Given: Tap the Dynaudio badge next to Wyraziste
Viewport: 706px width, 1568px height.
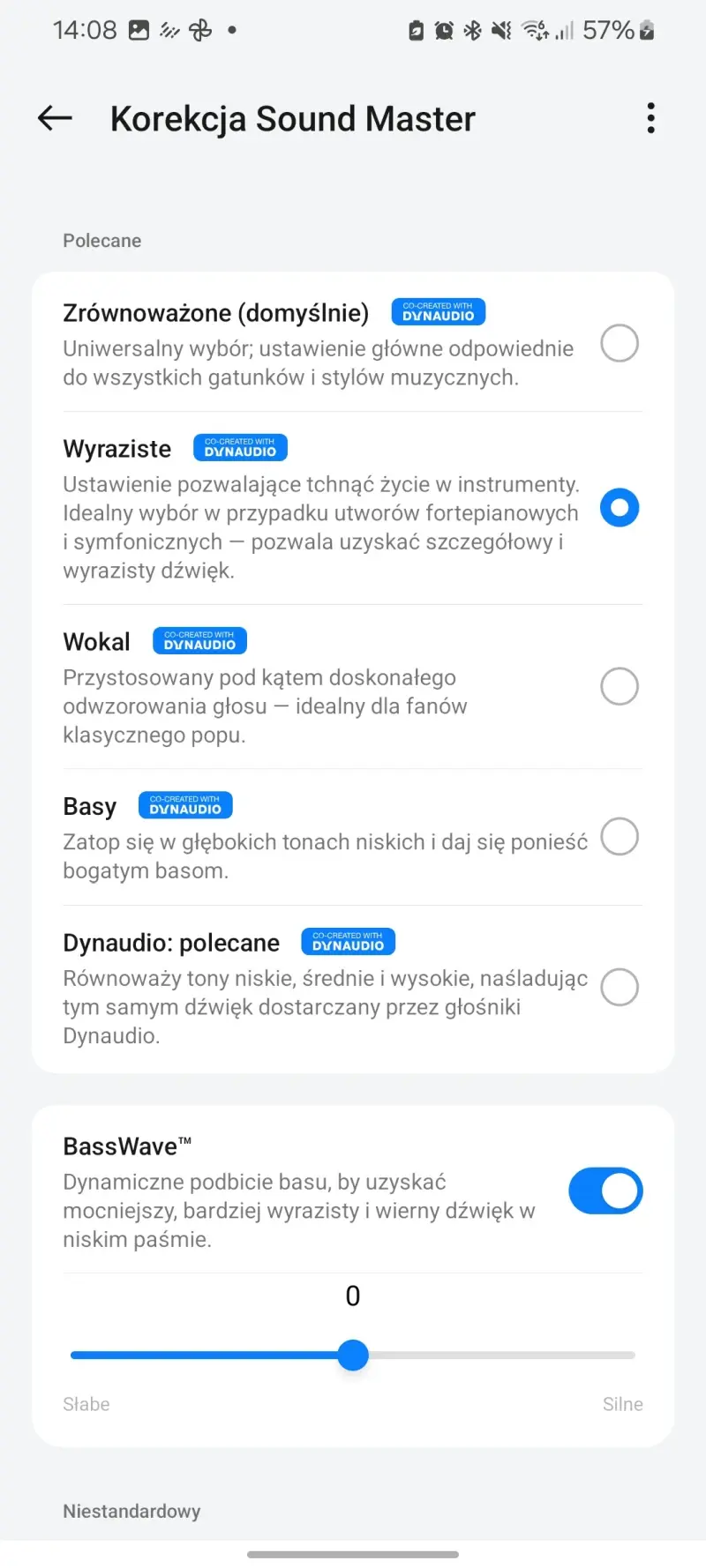Looking at the screenshot, I should (x=240, y=448).
